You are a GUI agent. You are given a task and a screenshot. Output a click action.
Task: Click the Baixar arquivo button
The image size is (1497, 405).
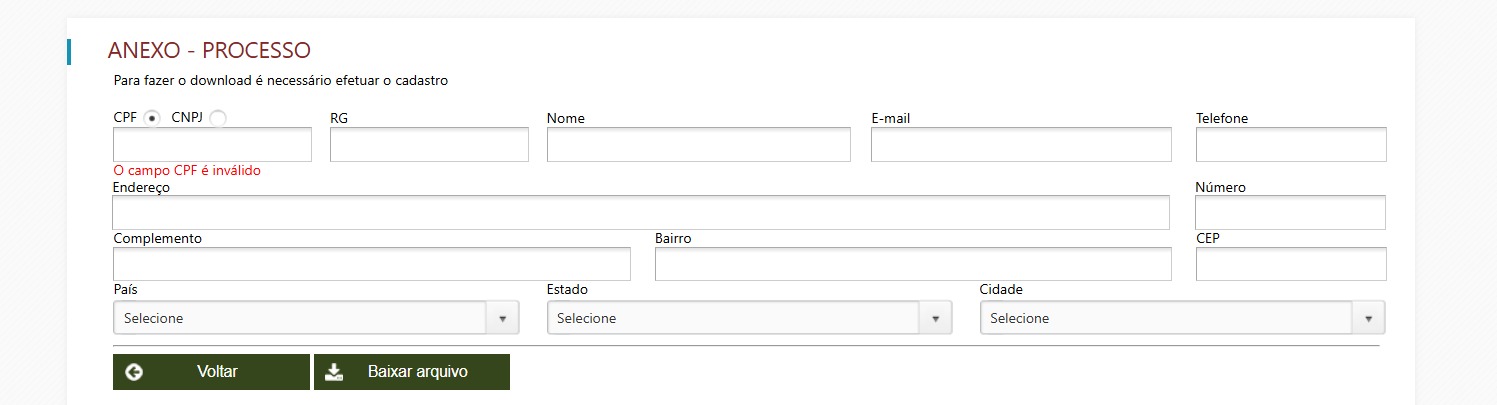412,372
